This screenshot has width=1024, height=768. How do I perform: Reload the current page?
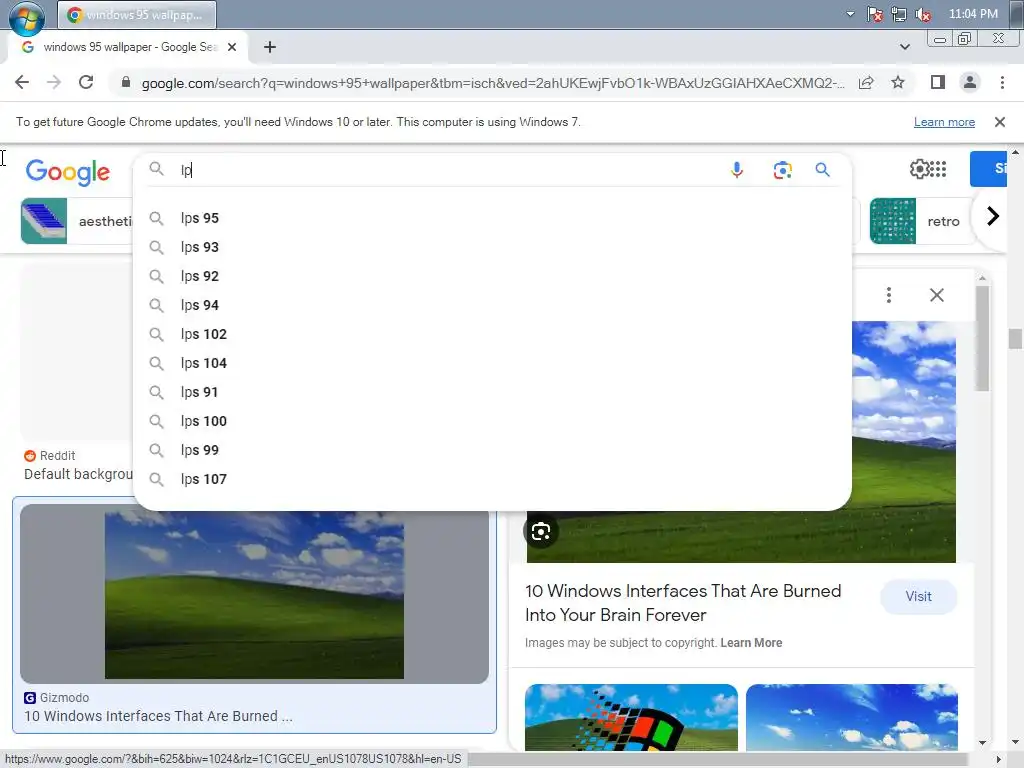tap(86, 82)
